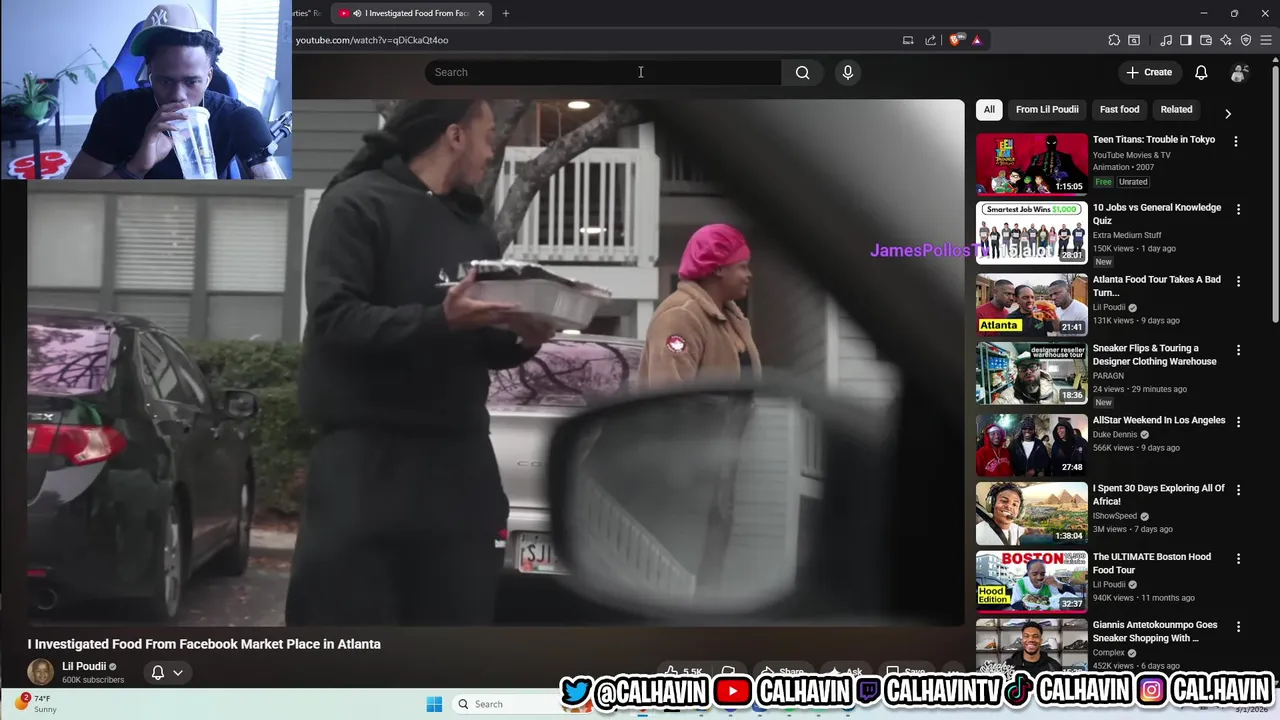Screen dimensions: 1280x720
Task: Expand the subscription notification bell dropdown
Action: (x=166, y=672)
